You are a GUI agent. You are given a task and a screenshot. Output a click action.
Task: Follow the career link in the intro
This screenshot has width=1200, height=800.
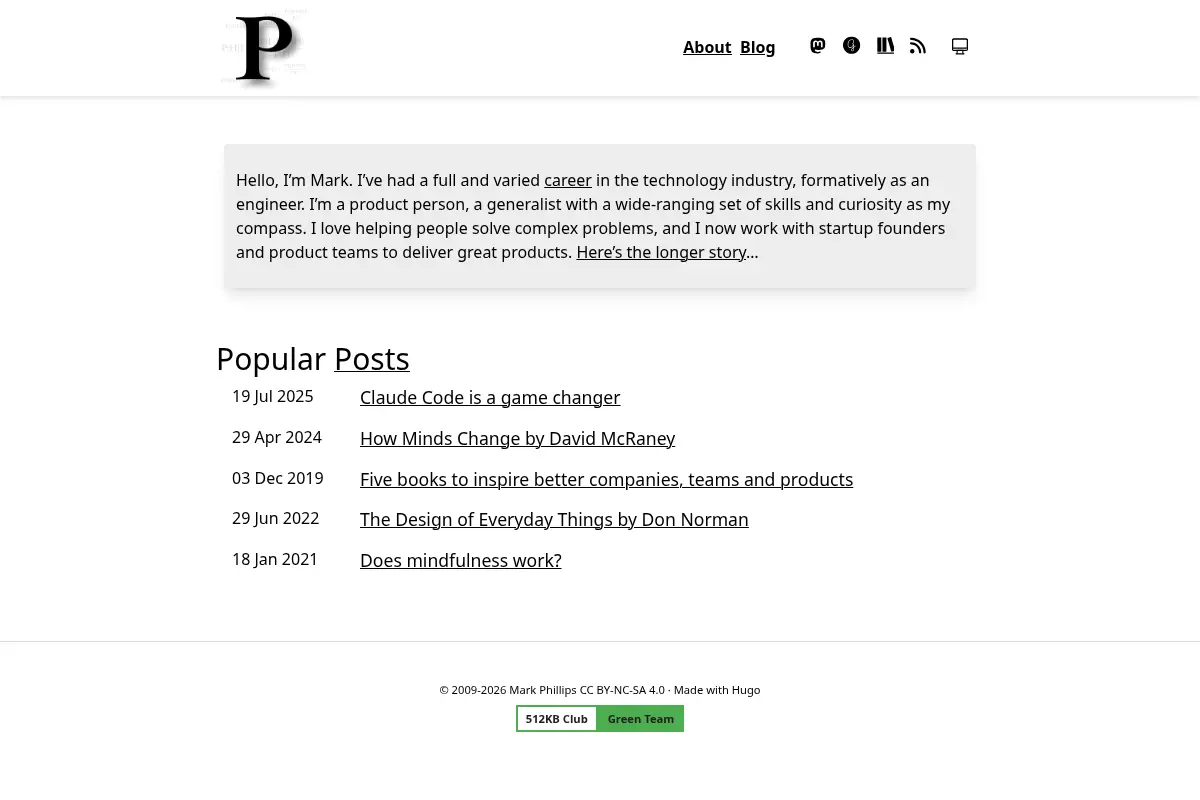click(568, 180)
